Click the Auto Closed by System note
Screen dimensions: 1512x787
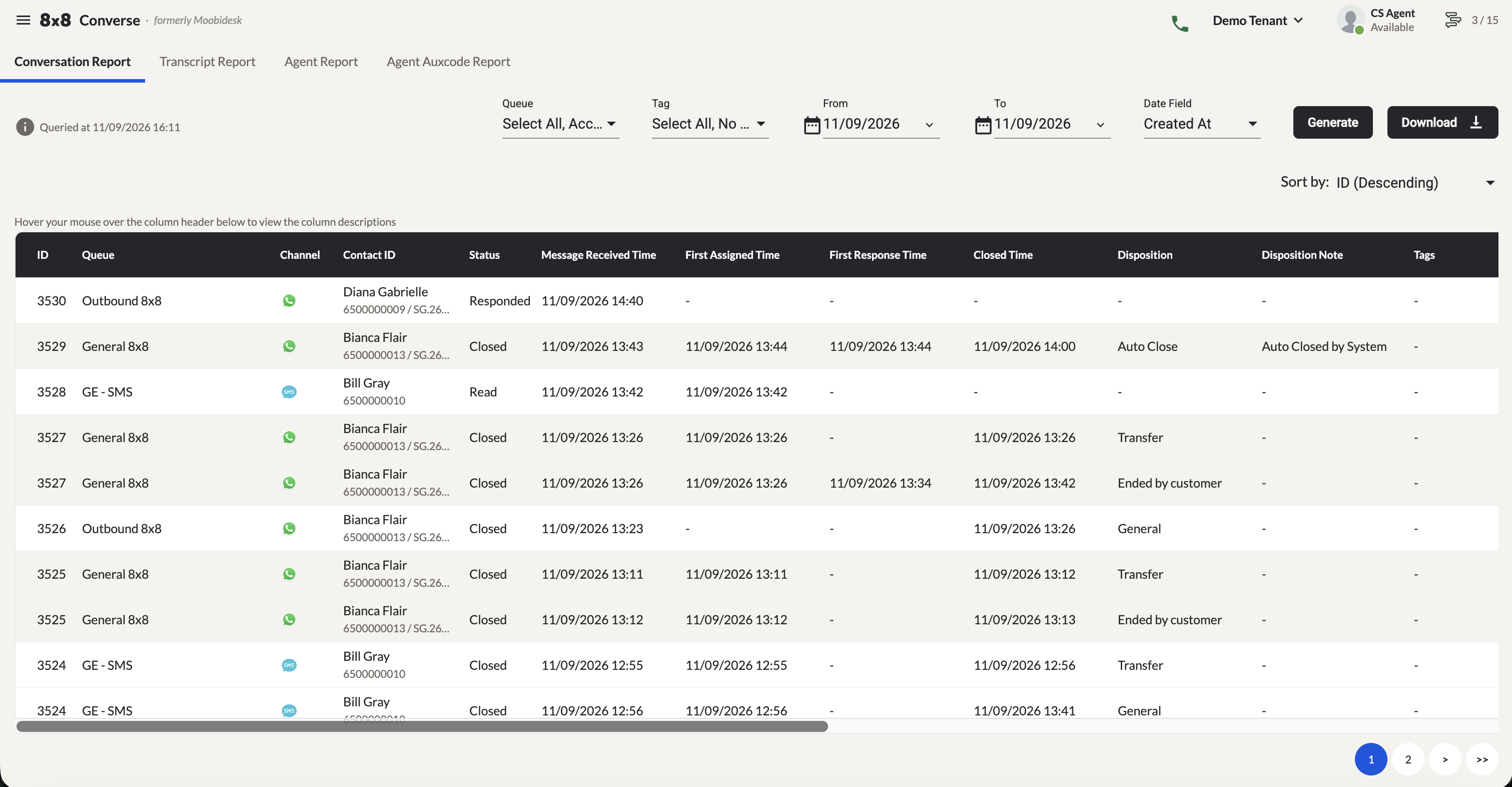coord(1323,346)
